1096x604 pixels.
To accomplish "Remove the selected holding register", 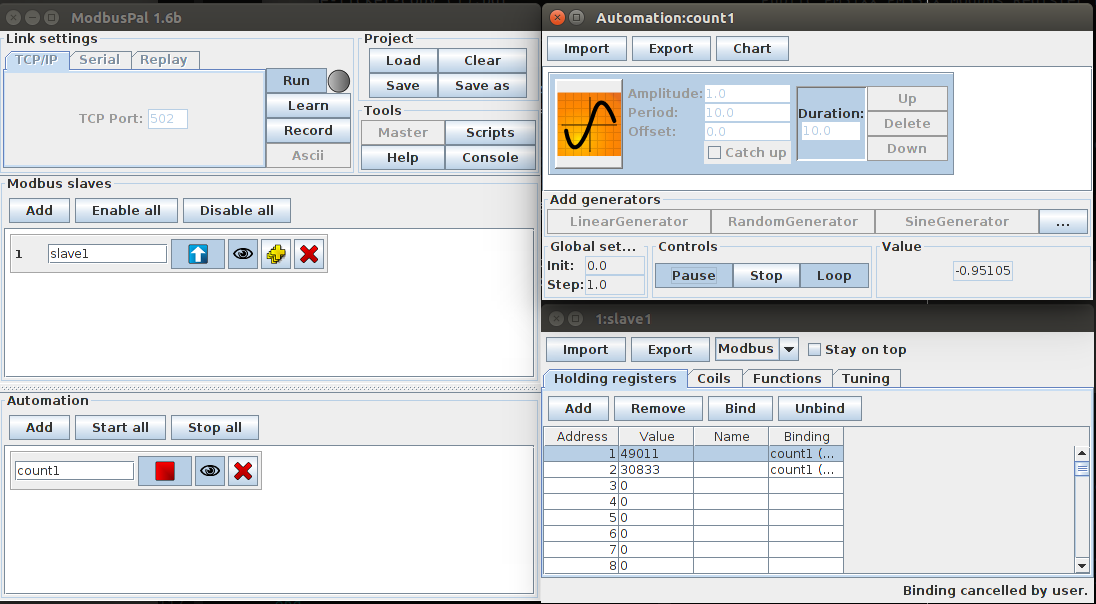I will click(x=658, y=408).
